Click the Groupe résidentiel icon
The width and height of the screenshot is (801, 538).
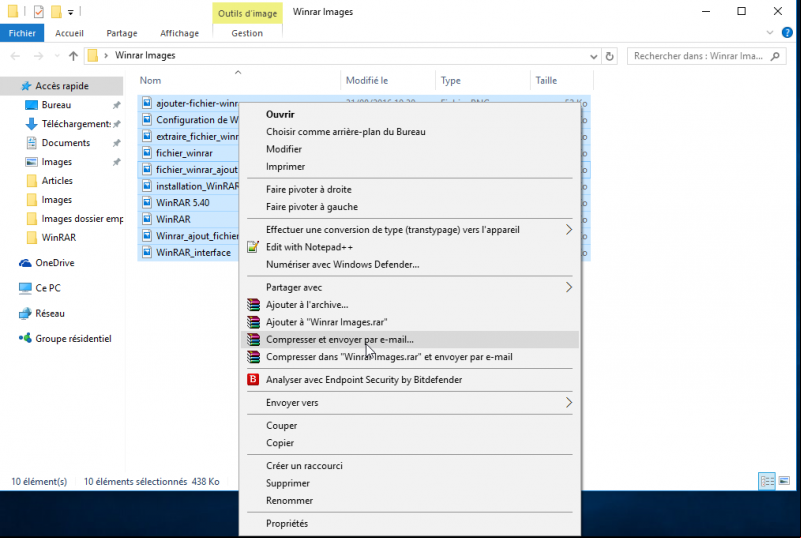25,338
